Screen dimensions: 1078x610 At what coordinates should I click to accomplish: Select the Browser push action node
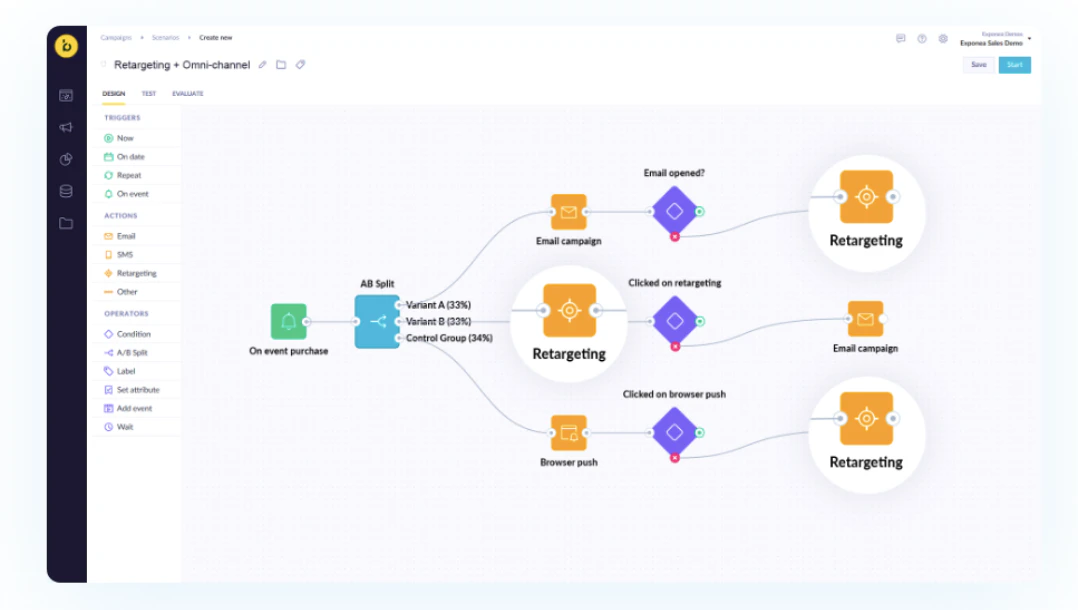pyautogui.click(x=569, y=433)
